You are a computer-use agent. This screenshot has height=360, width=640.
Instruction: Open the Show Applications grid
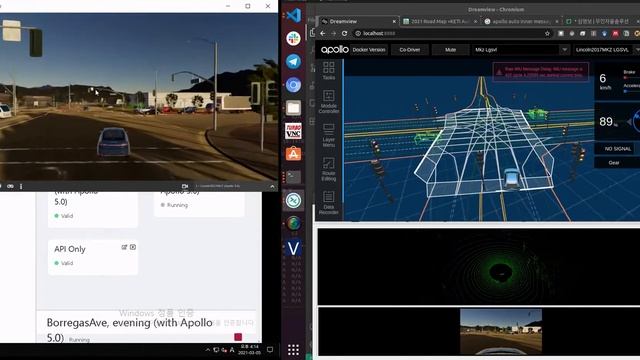[x=293, y=350]
